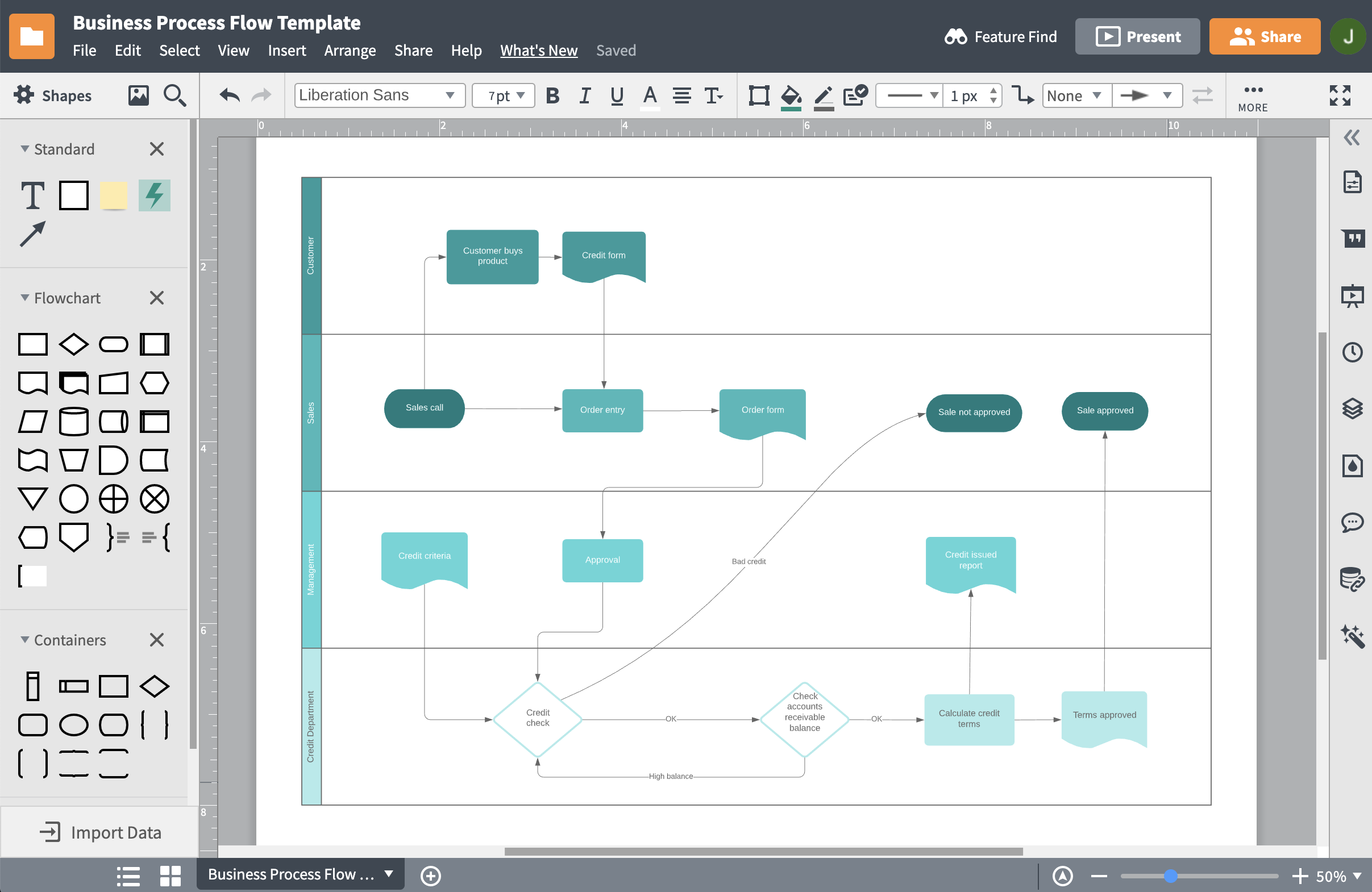This screenshot has height=892, width=1372.
Task: Click the shape search magnifier icon
Action: point(174,95)
